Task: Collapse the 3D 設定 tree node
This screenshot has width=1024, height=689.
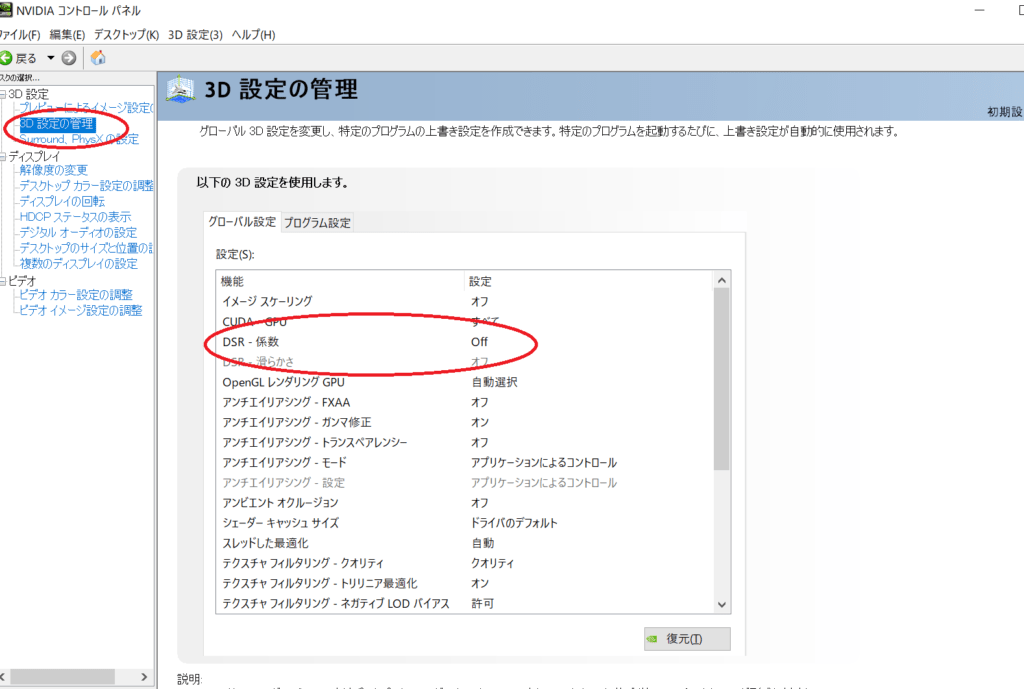Action: point(3,94)
